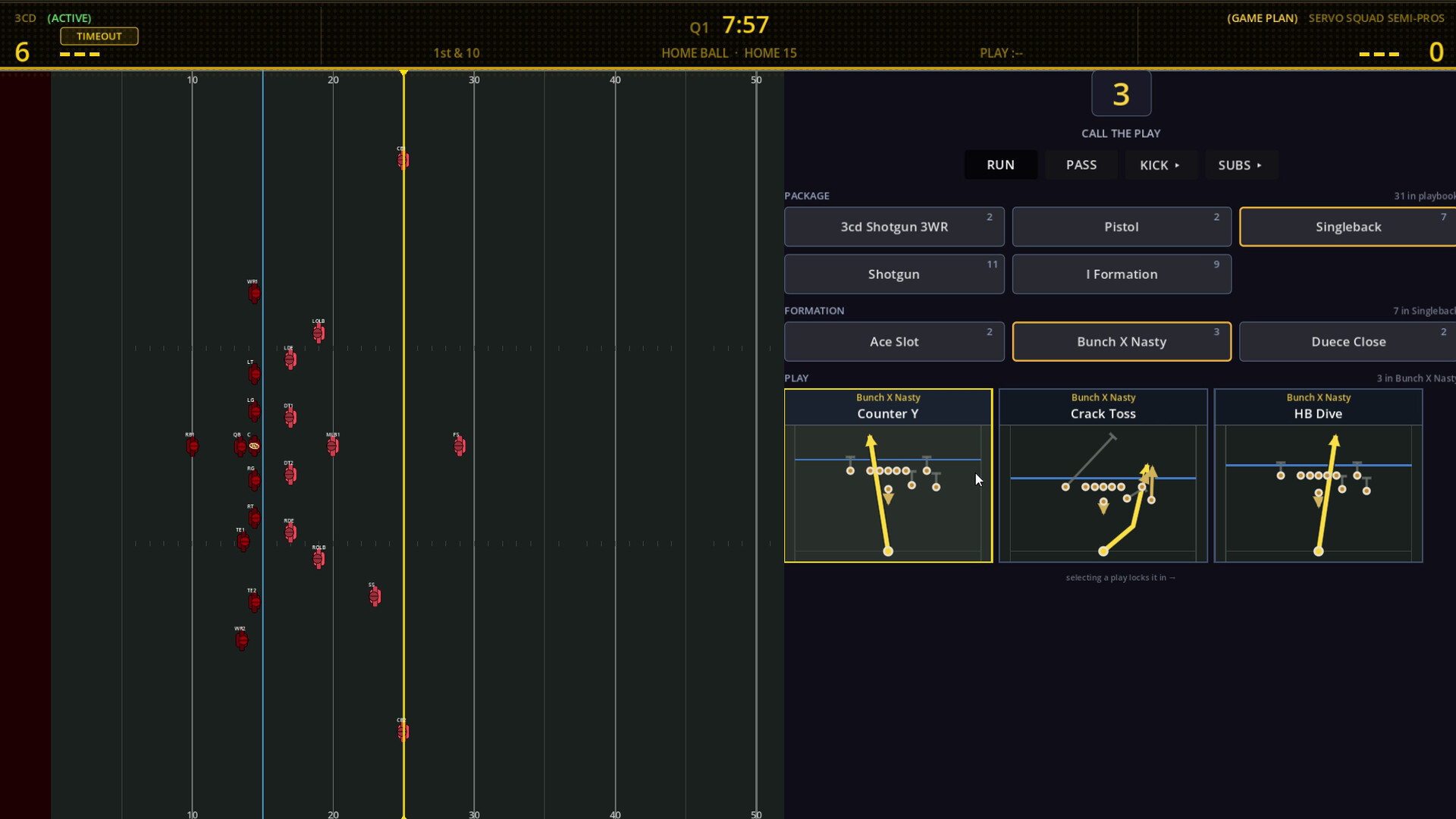Viewport: 1456px width, 819px height.
Task: Call a TIMEOUT
Action: click(x=99, y=36)
